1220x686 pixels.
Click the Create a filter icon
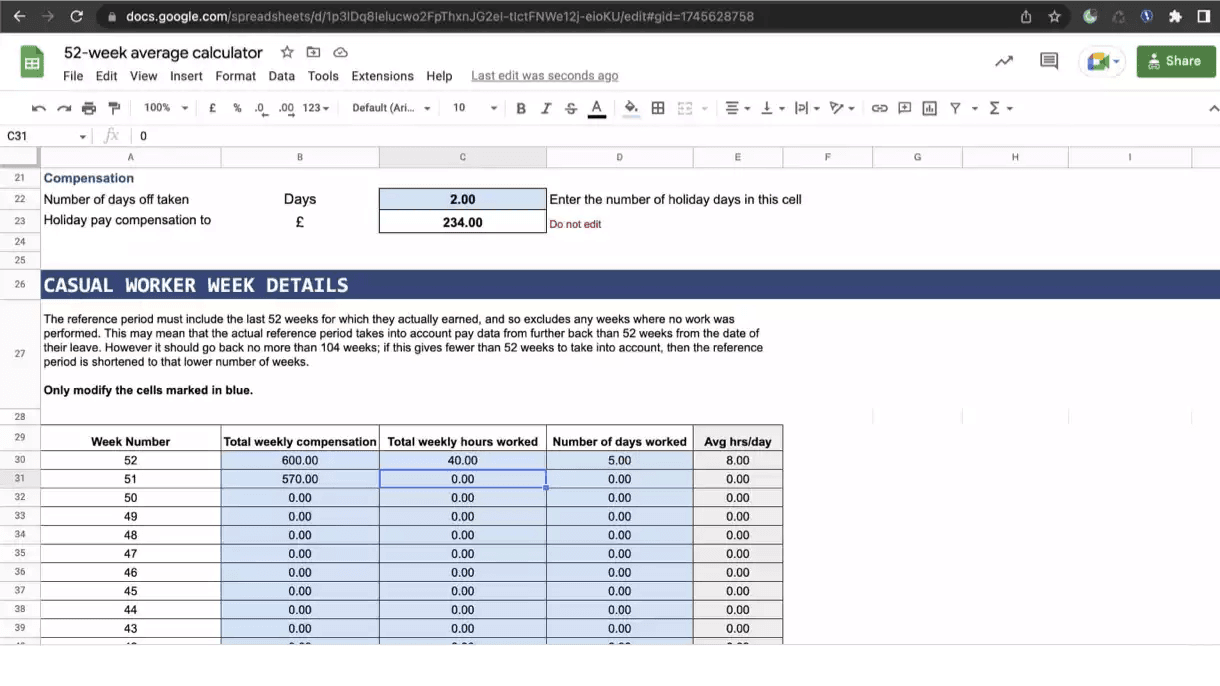(x=955, y=108)
